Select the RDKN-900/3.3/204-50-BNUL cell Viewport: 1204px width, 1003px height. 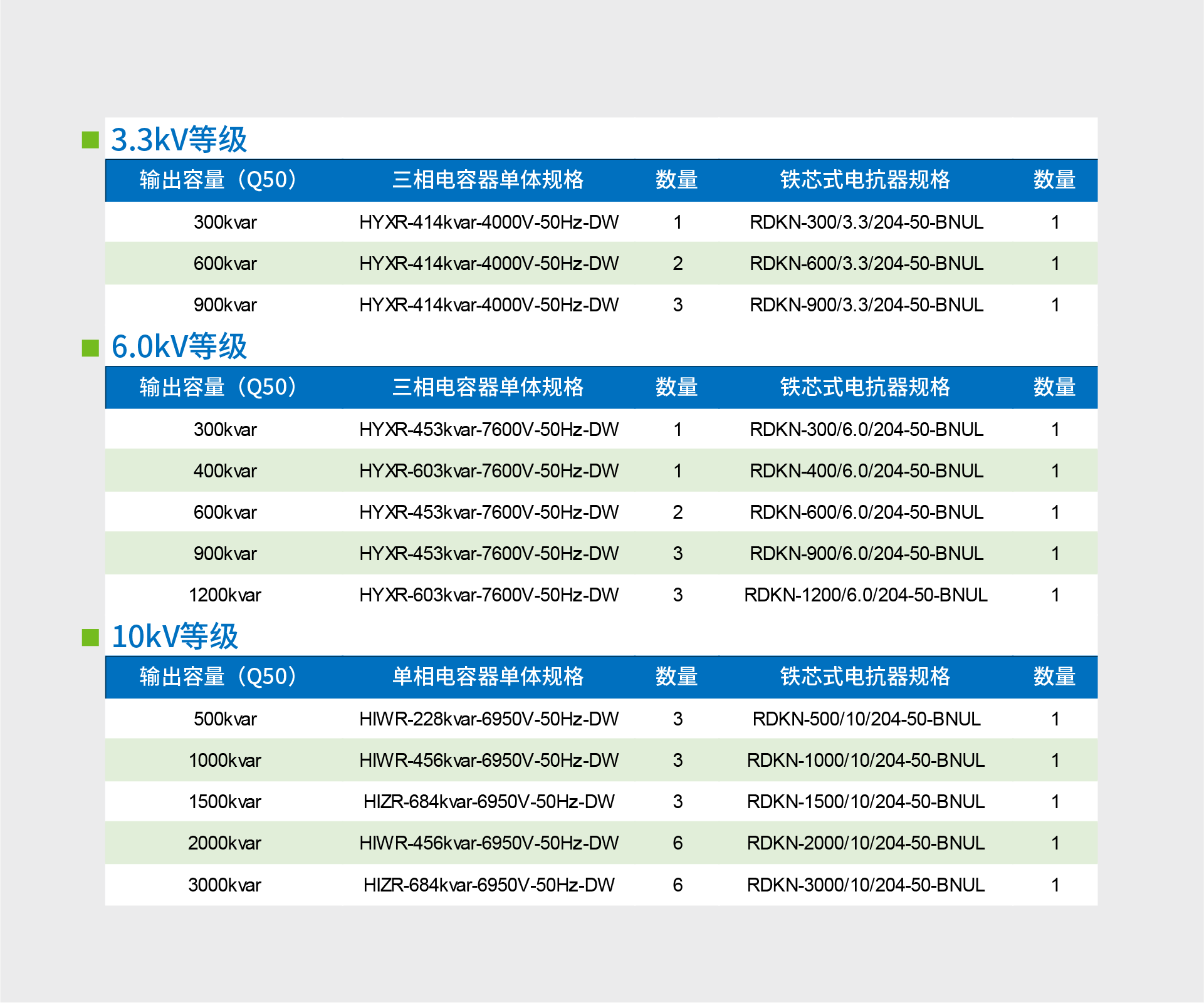866,304
